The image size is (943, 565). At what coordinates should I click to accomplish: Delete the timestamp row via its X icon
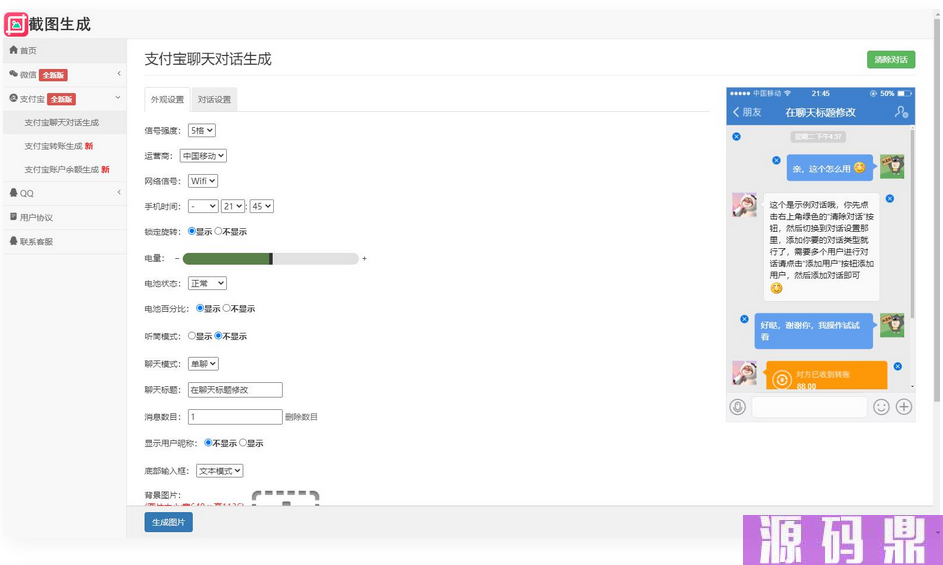pyautogui.click(x=736, y=137)
